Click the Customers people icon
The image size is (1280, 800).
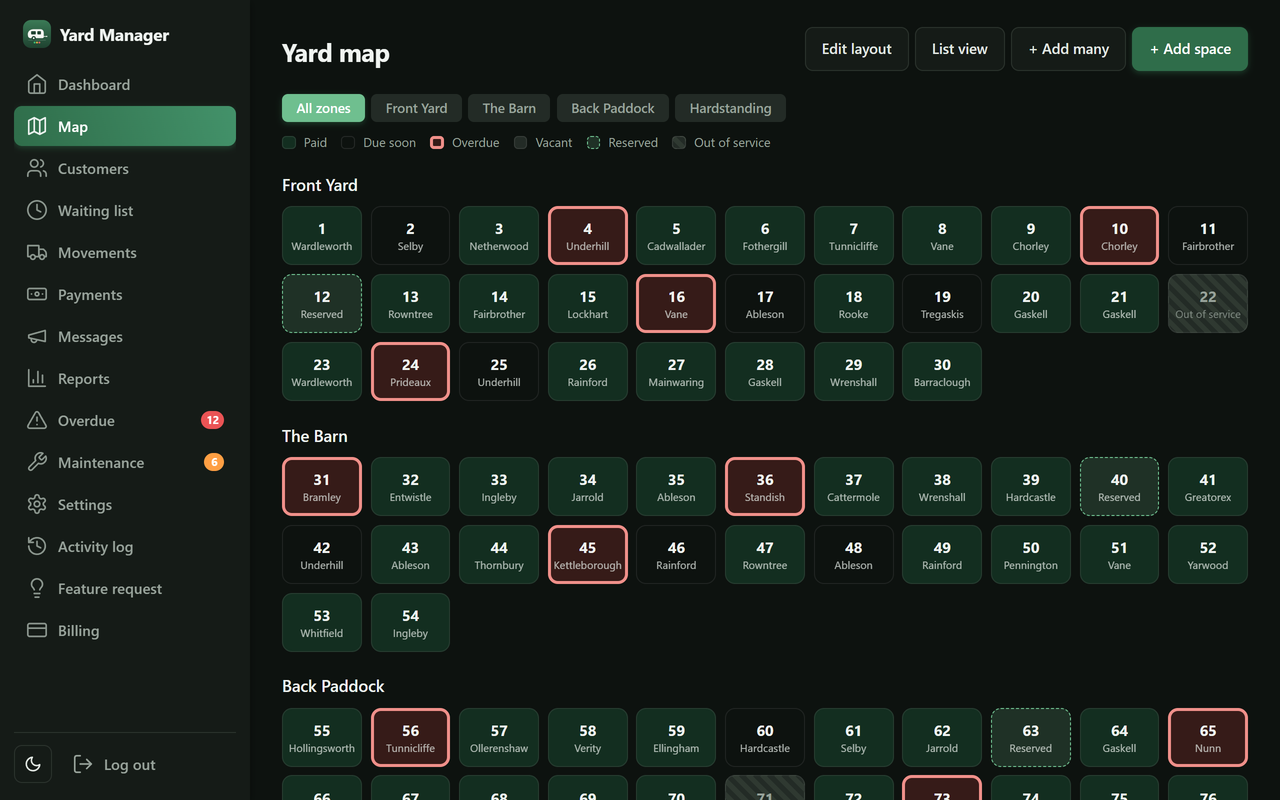coord(37,168)
